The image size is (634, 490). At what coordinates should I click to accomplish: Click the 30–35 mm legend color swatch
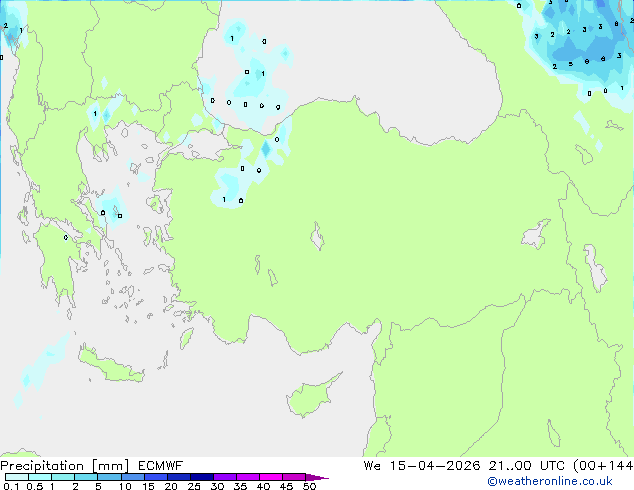tap(225, 477)
